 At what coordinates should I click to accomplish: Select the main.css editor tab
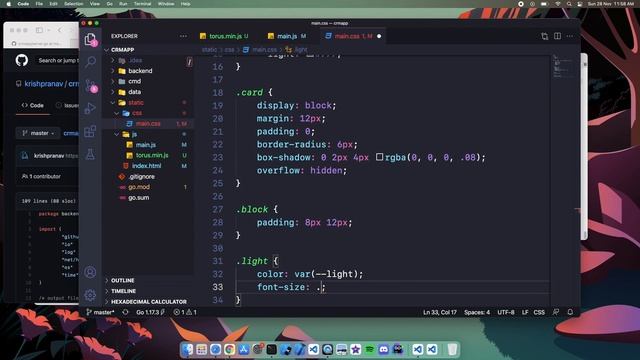point(353,36)
